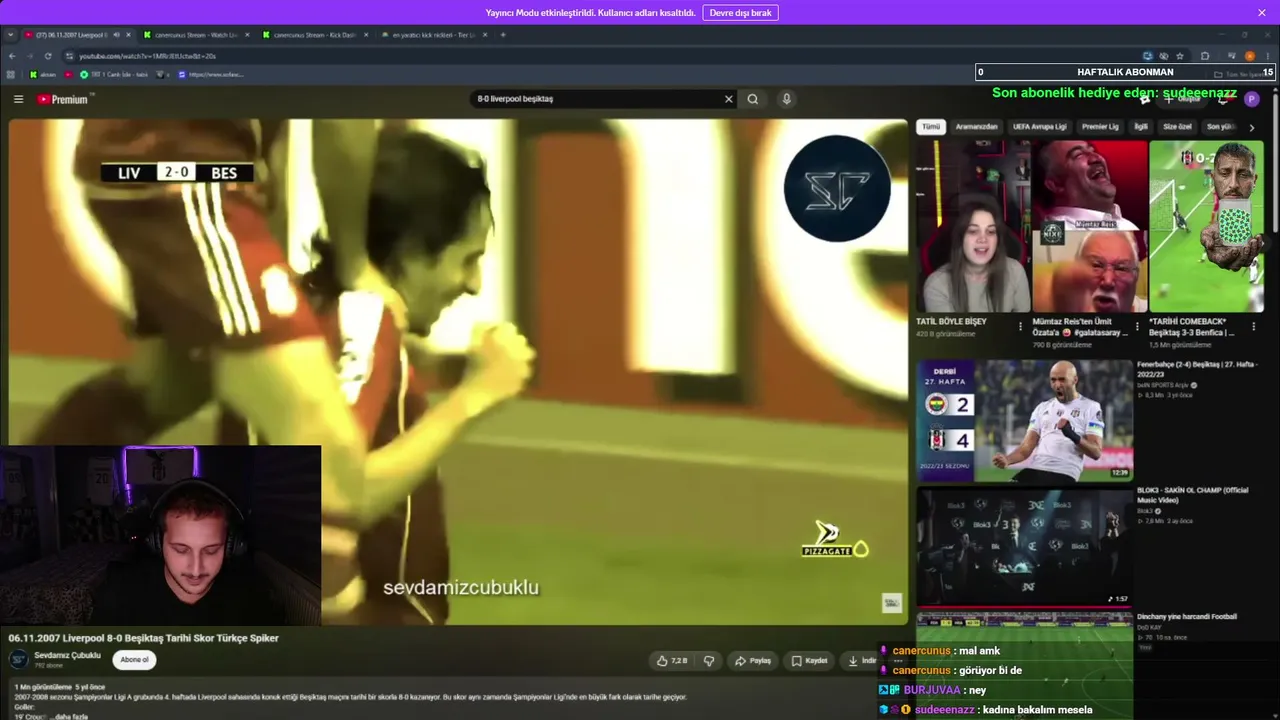Show more filter chips with right arrow
Image resolution: width=1280 pixels, height=720 pixels.
tap(1251, 127)
